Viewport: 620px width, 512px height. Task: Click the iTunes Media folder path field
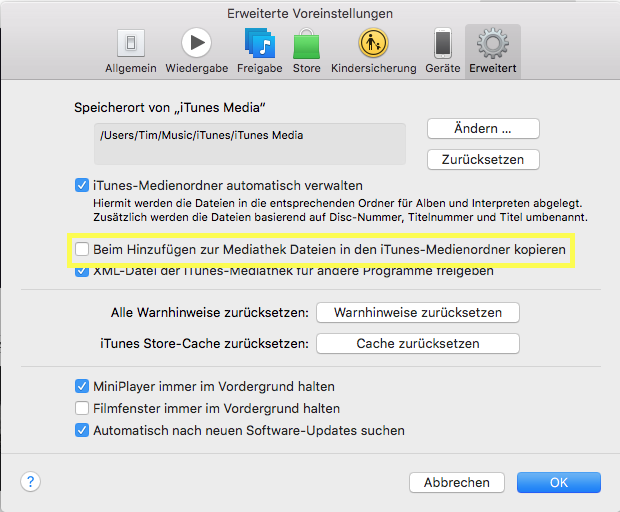pos(250,144)
